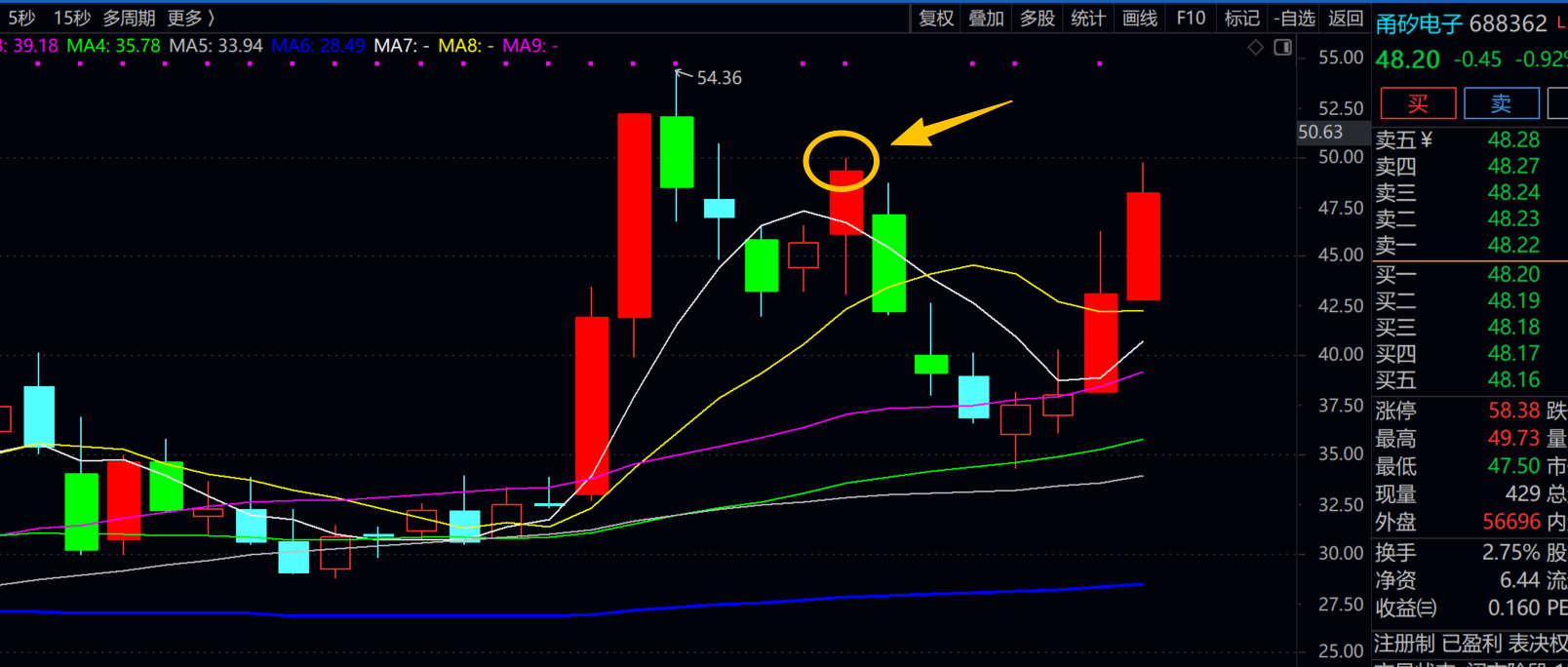Open the 画线 drawing tools

click(1139, 19)
